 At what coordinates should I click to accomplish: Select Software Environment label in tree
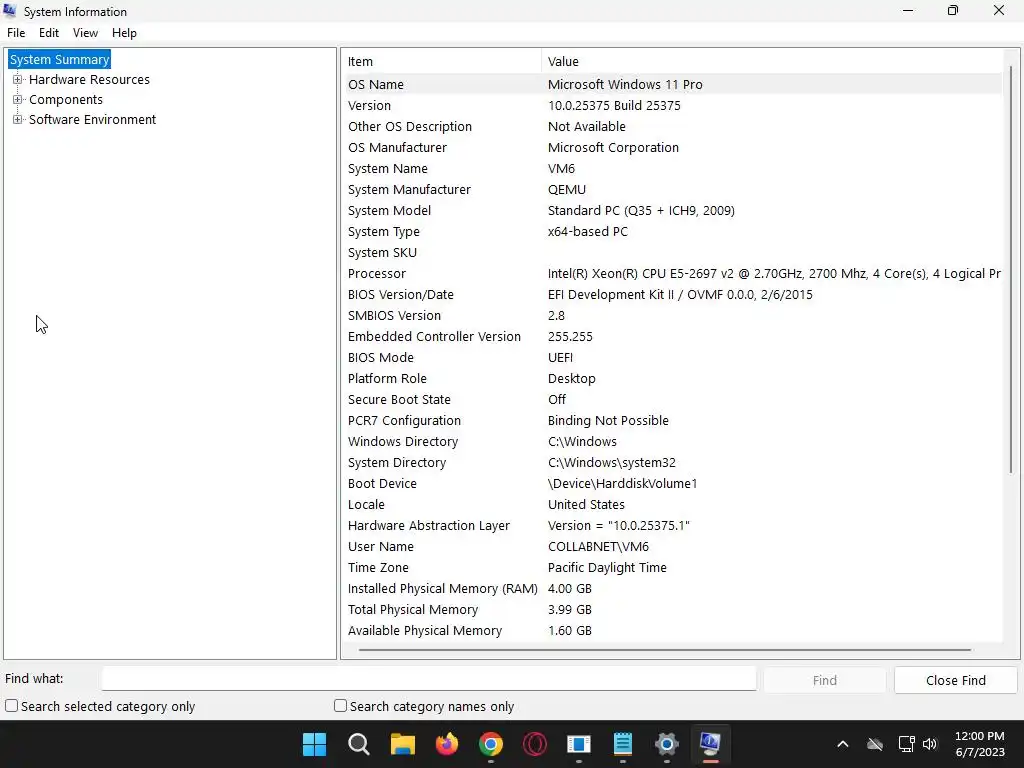pos(93,120)
